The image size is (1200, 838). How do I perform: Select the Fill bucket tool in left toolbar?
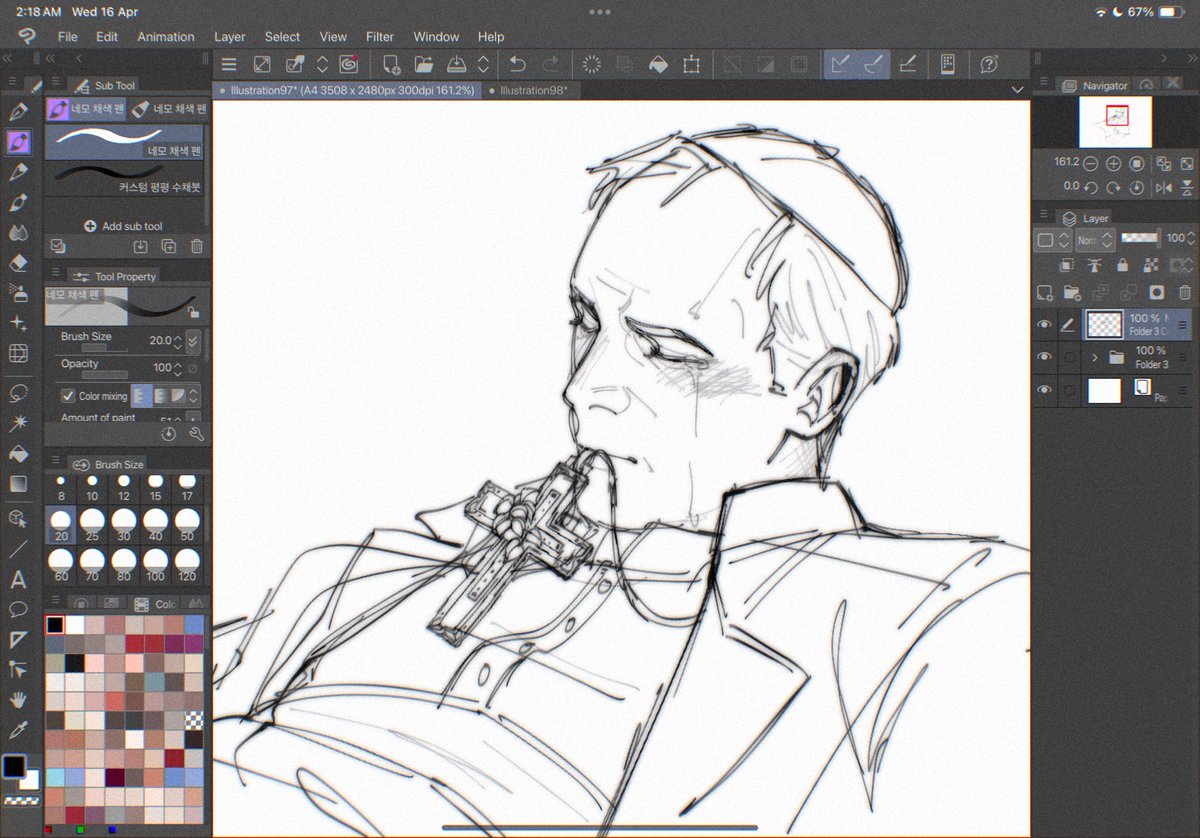coord(18,454)
